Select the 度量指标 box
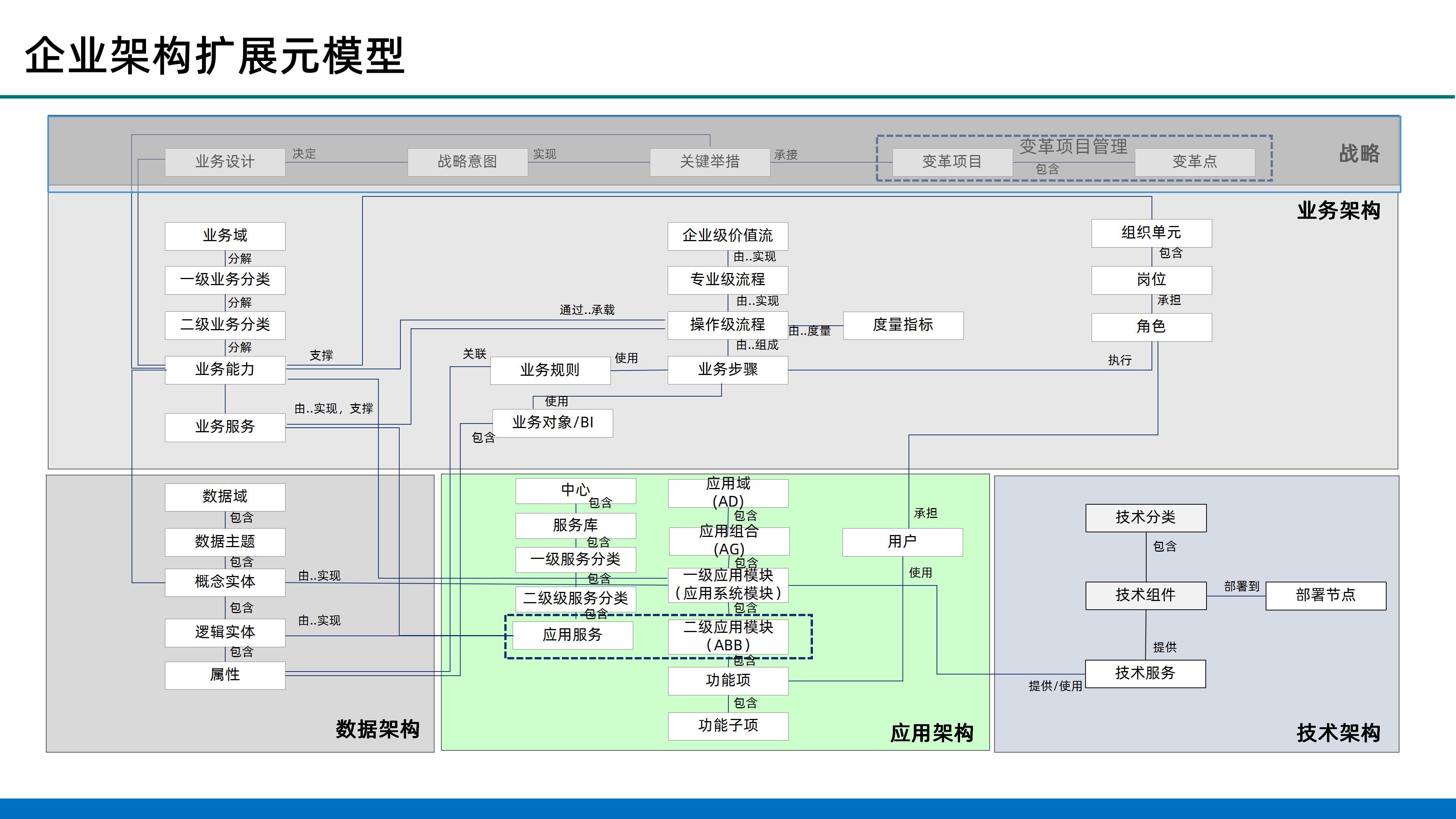This screenshot has width=1456, height=819. (x=903, y=325)
